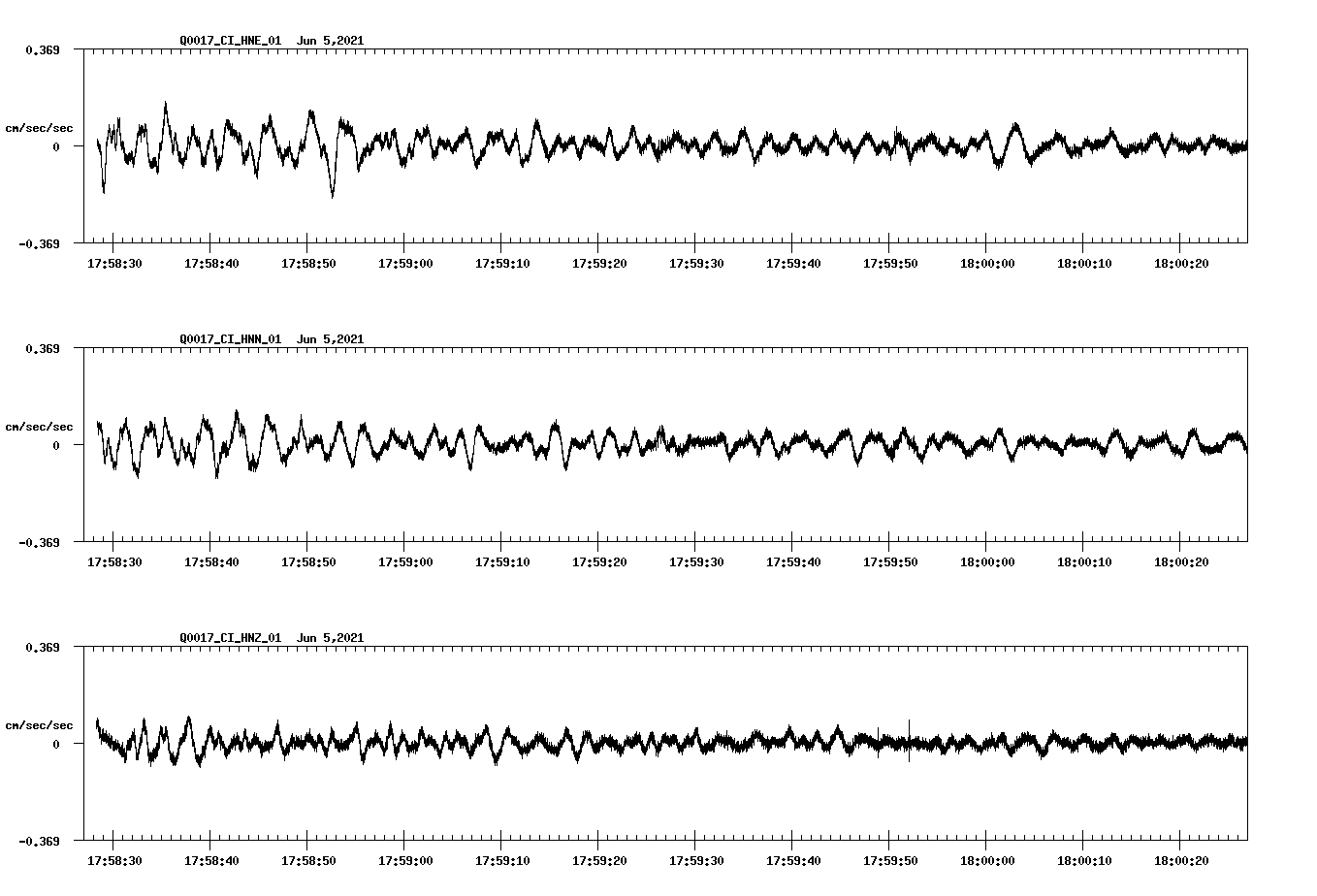Click the 17:58:40 time label under the HNE plot
Screen dimensions: 1317x896
coord(211,264)
